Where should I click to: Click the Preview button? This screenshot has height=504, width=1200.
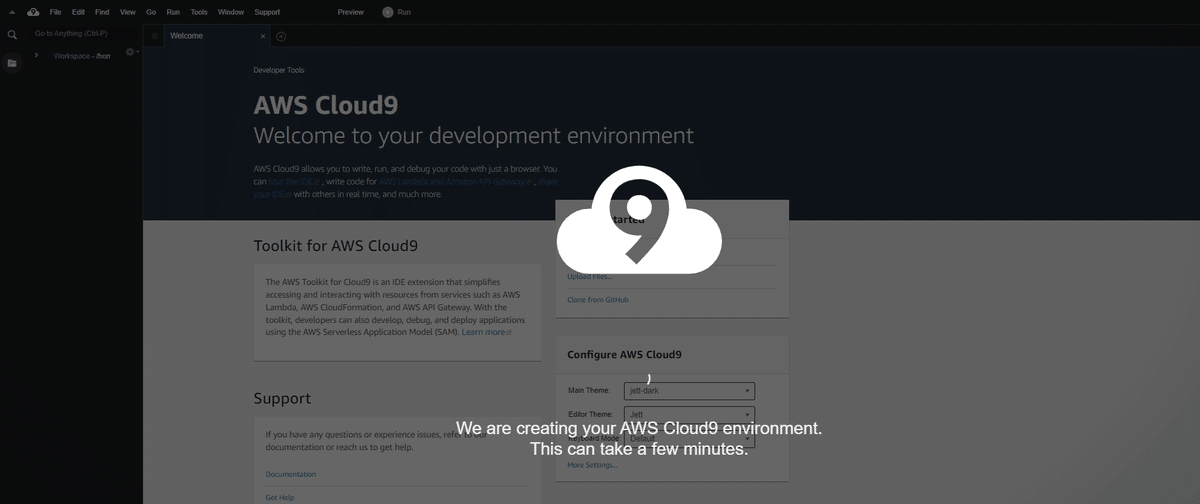click(351, 12)
